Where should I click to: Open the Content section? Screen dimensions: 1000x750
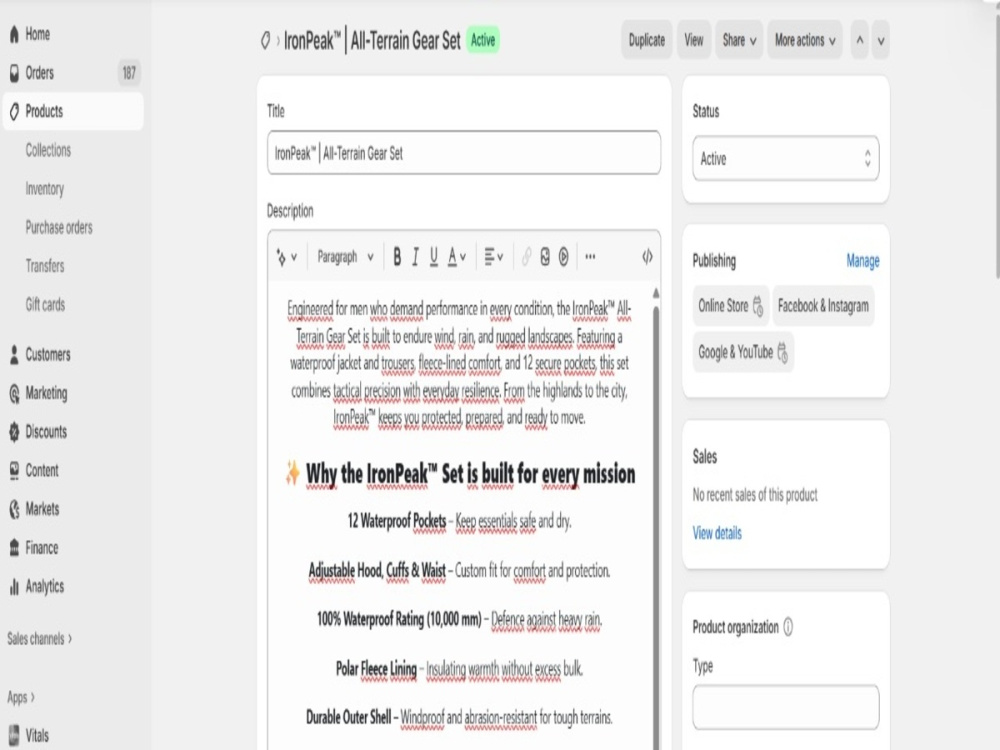41,471
